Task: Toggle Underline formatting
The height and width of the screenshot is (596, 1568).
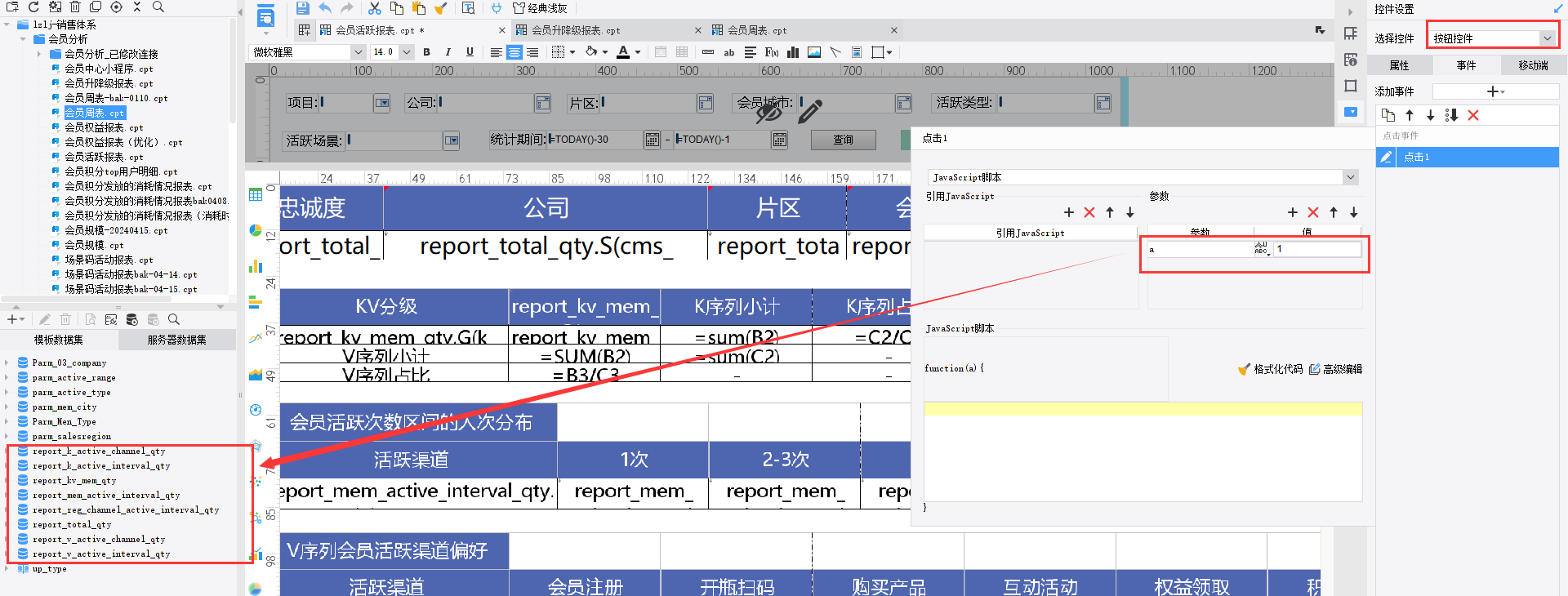Action: click(x=470, y=52)
